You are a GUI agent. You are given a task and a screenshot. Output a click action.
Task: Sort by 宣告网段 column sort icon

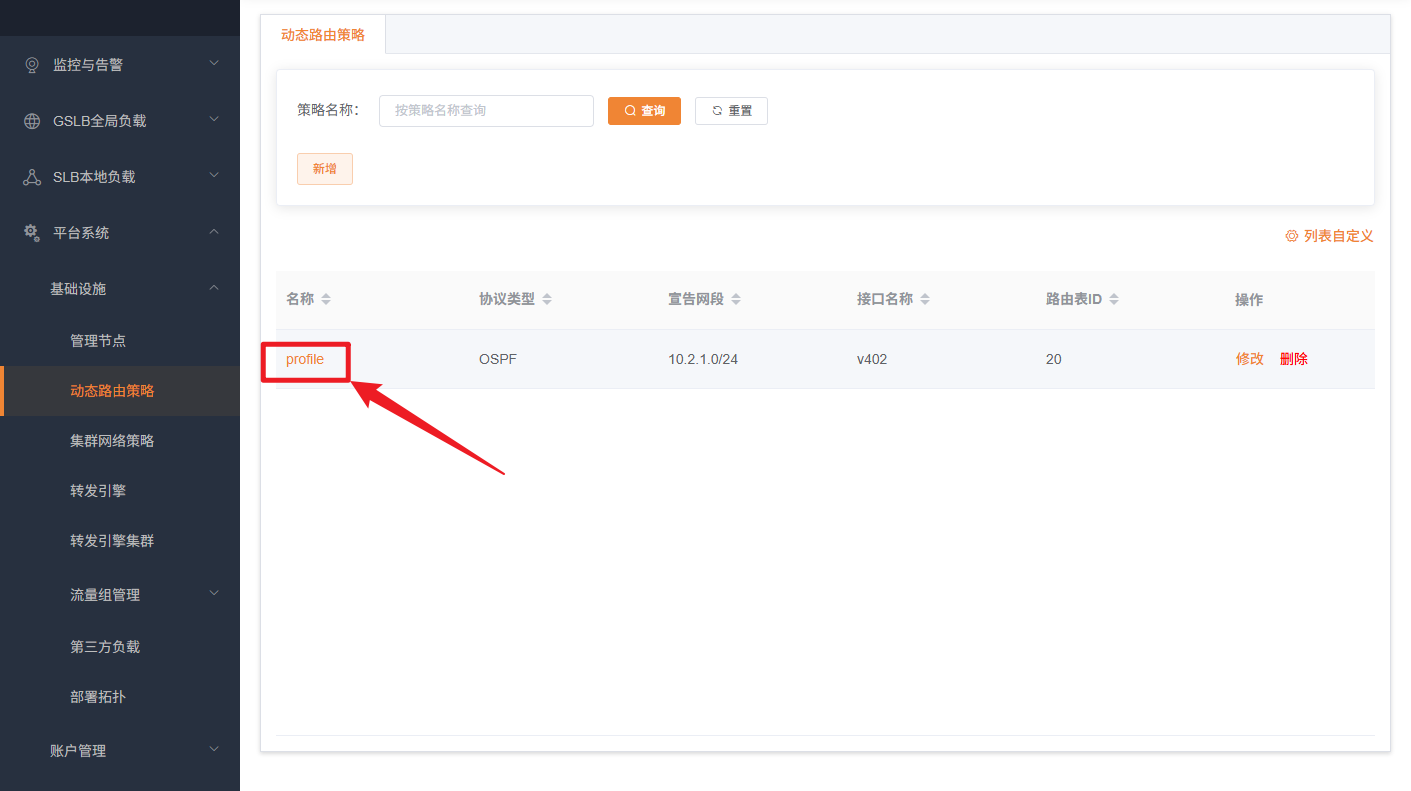[736, 300]
